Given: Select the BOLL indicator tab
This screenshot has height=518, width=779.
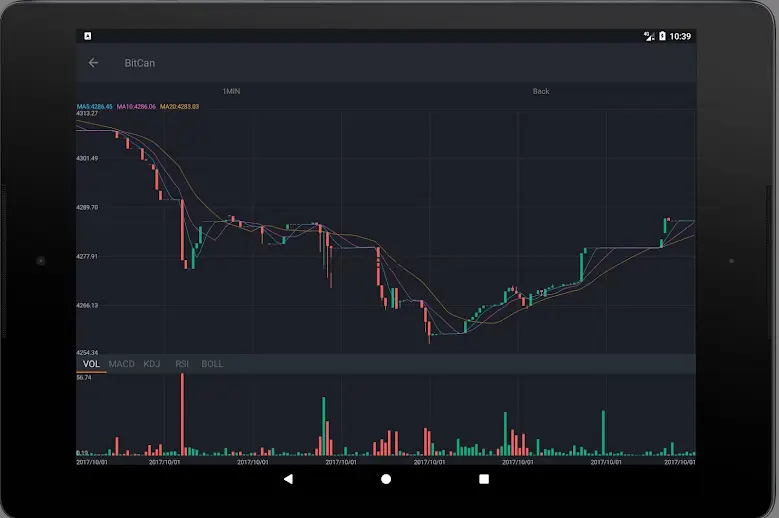Looking at the screenshot, I should click(x=212, y=364).
